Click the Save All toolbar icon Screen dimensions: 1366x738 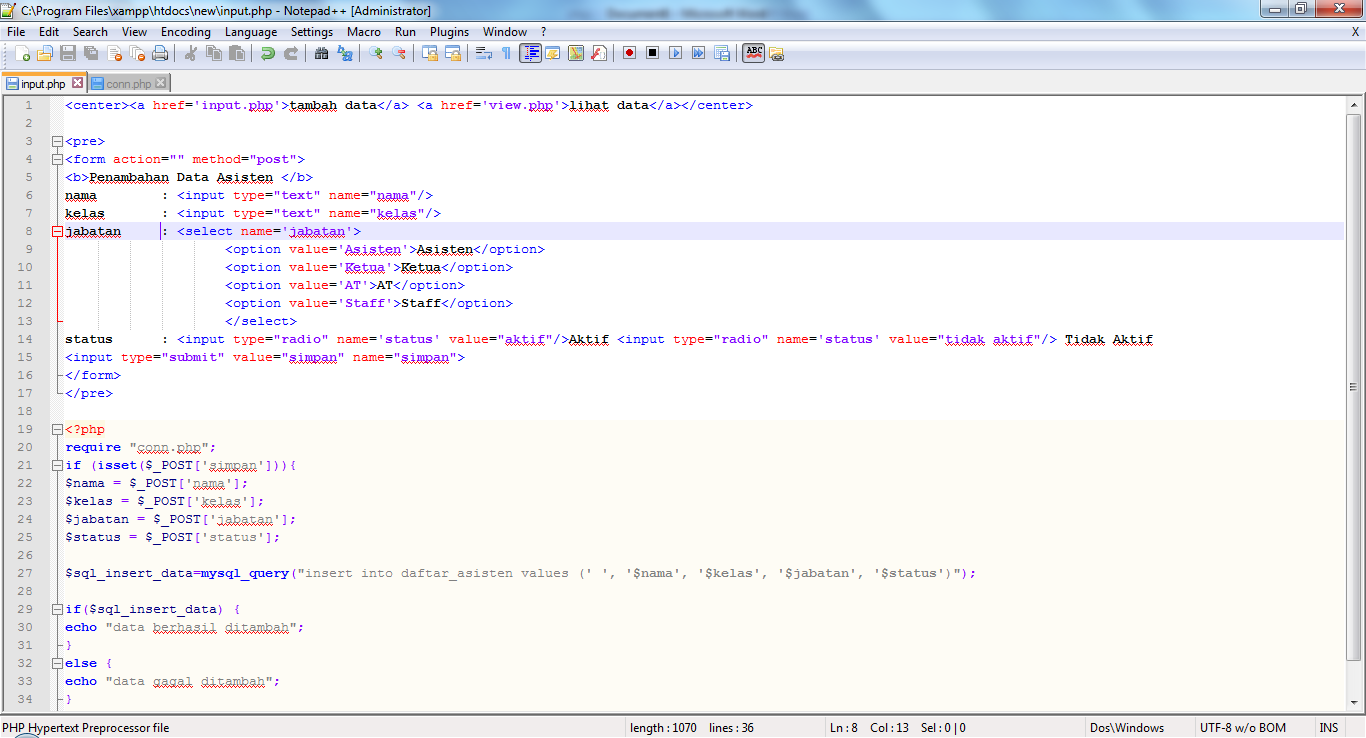(x=91, y=53)
